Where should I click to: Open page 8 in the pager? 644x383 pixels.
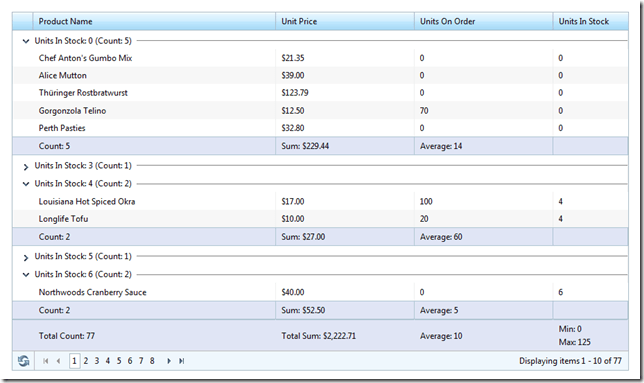coord(152,361)
